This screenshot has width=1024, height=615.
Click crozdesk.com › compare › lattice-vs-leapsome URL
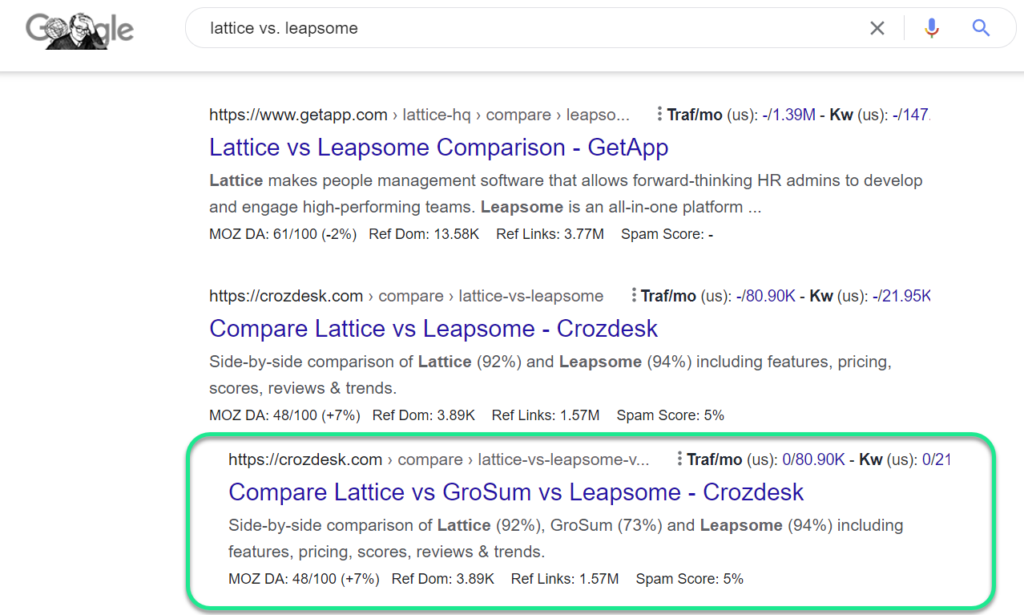406,296
